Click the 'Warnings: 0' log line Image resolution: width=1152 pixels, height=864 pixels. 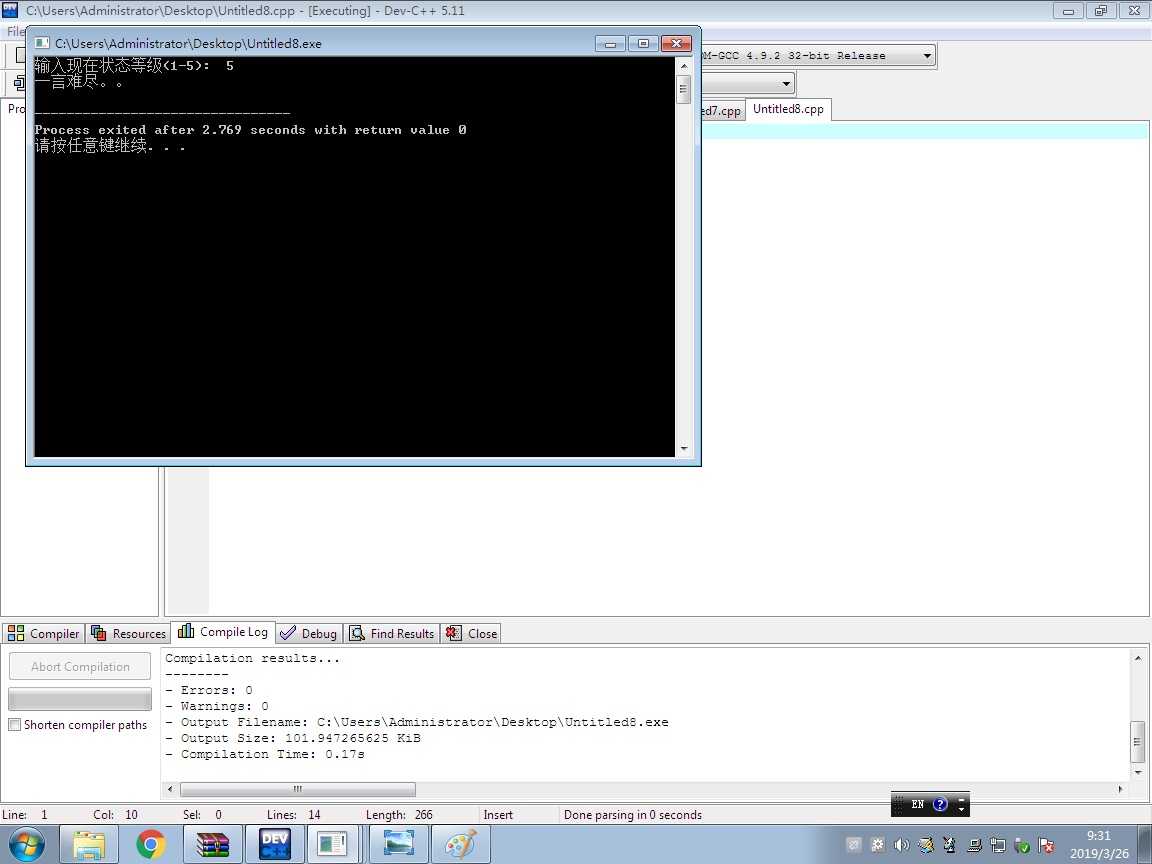[x=217, y=706]
